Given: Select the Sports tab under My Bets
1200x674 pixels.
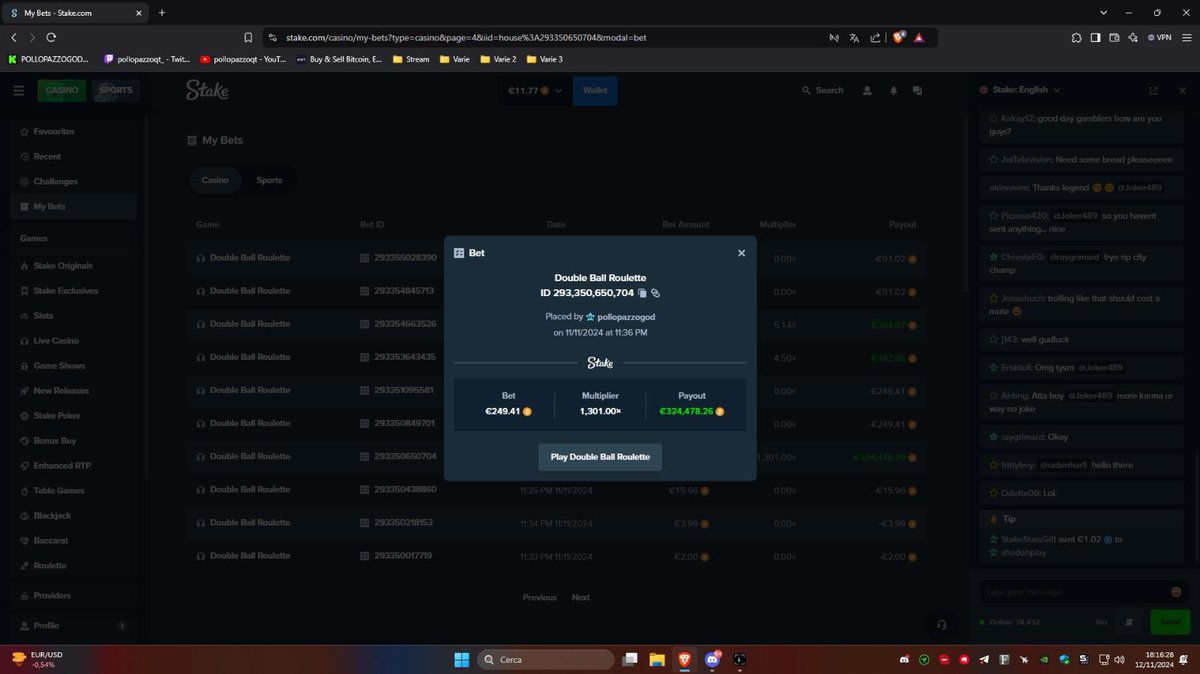Looking at the screenshot, I should click(x=269, y=180).
